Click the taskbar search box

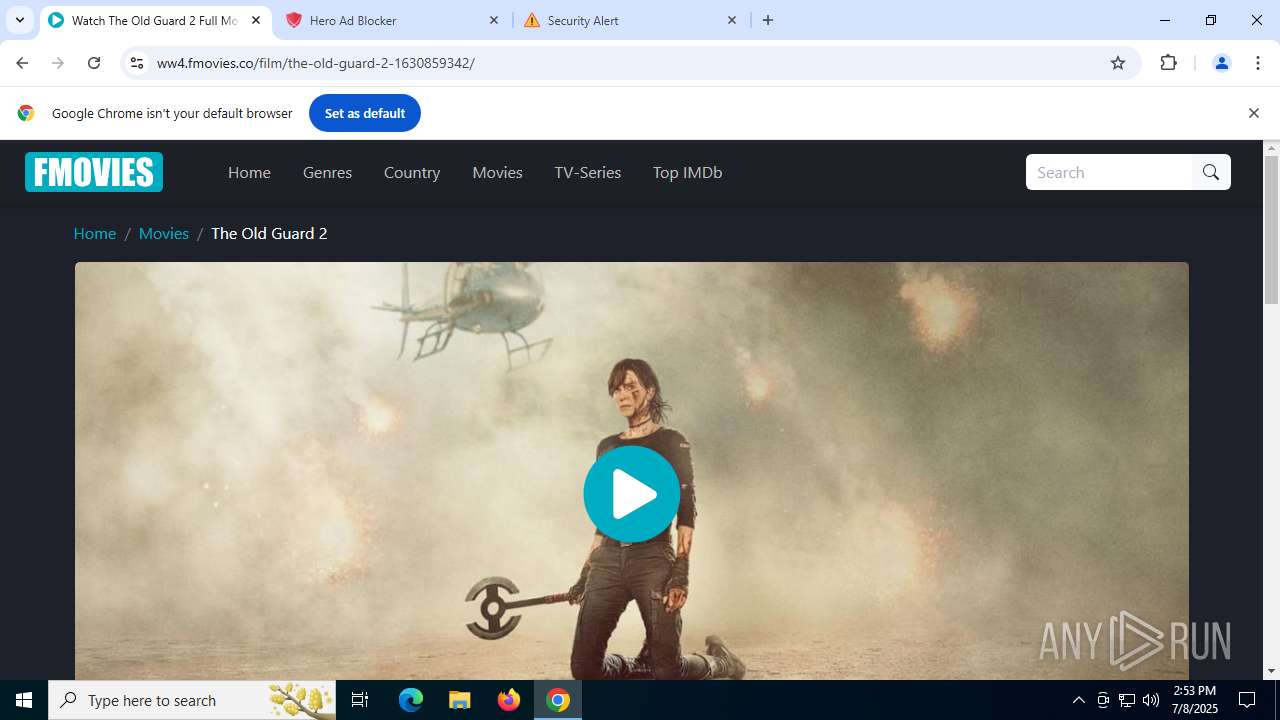tap(193, 700)
